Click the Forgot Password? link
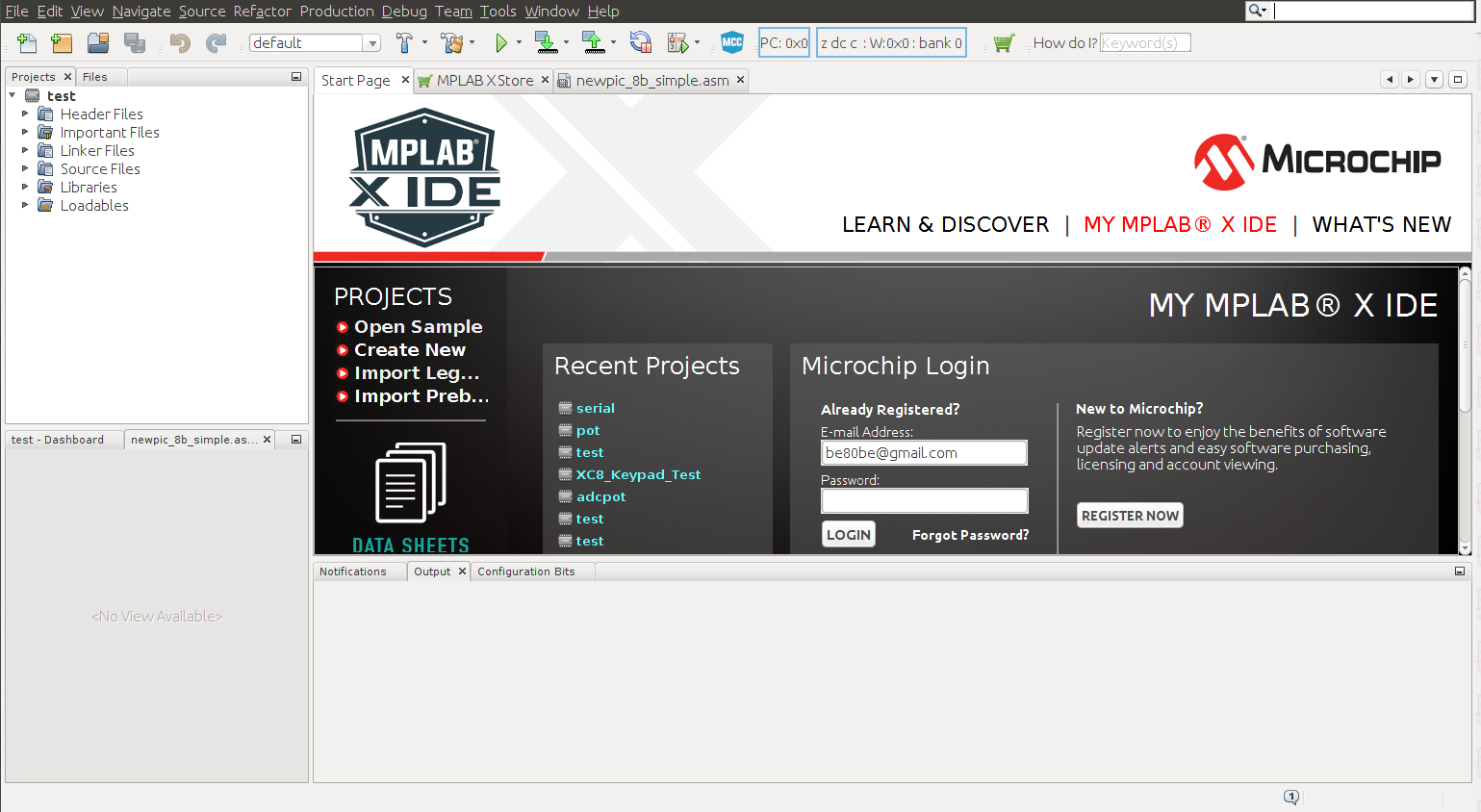 [970, 535]
